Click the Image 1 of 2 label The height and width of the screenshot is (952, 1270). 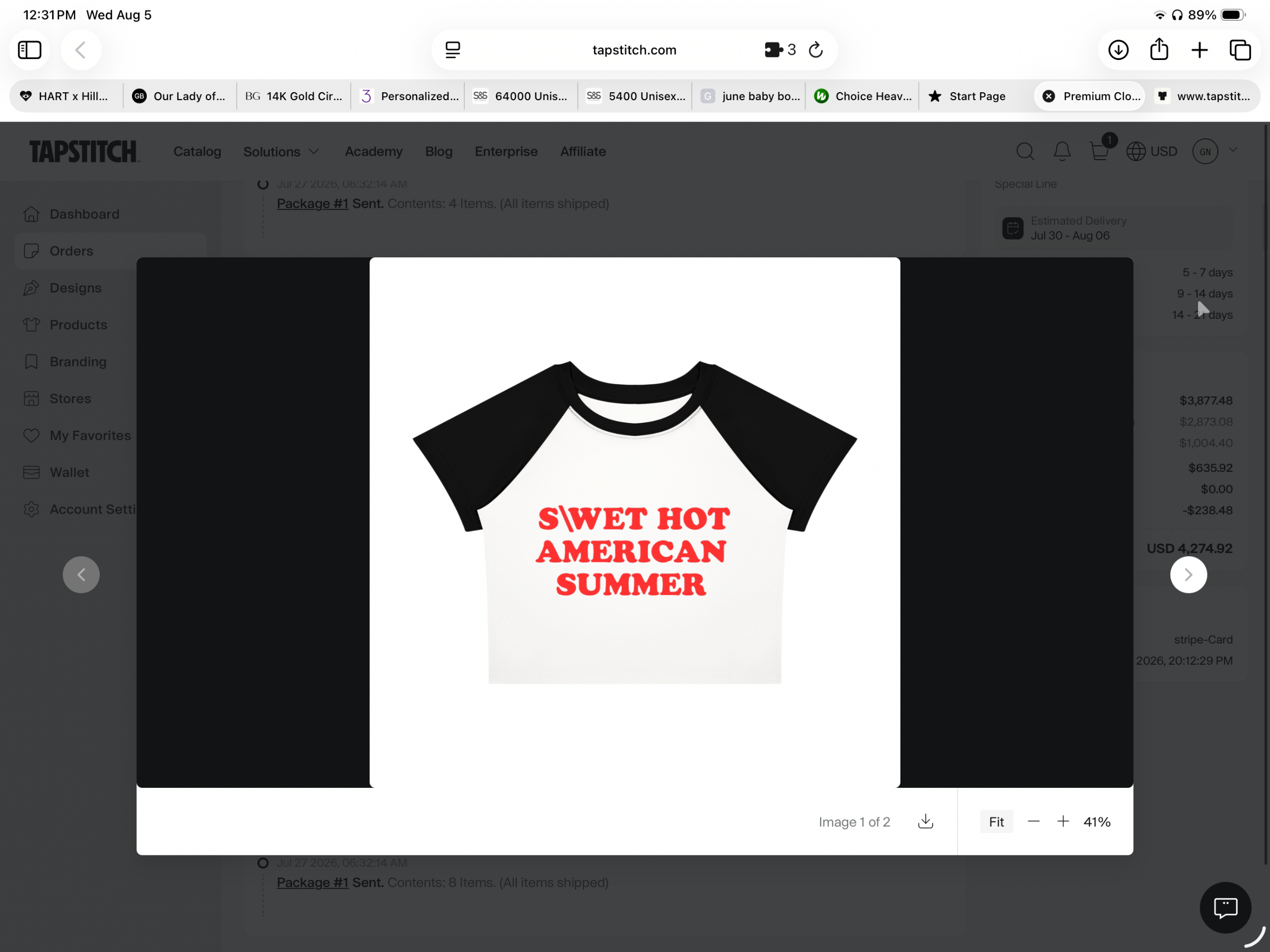point(854,822)
